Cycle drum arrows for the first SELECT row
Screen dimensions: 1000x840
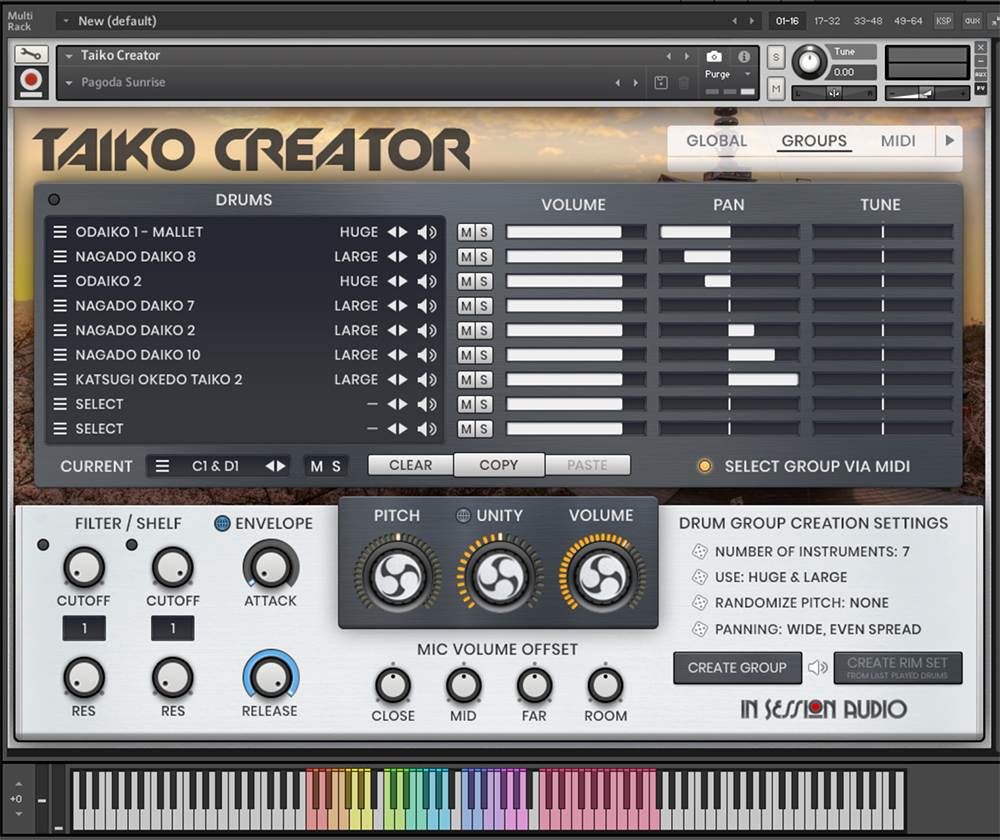tap(397, 404)
